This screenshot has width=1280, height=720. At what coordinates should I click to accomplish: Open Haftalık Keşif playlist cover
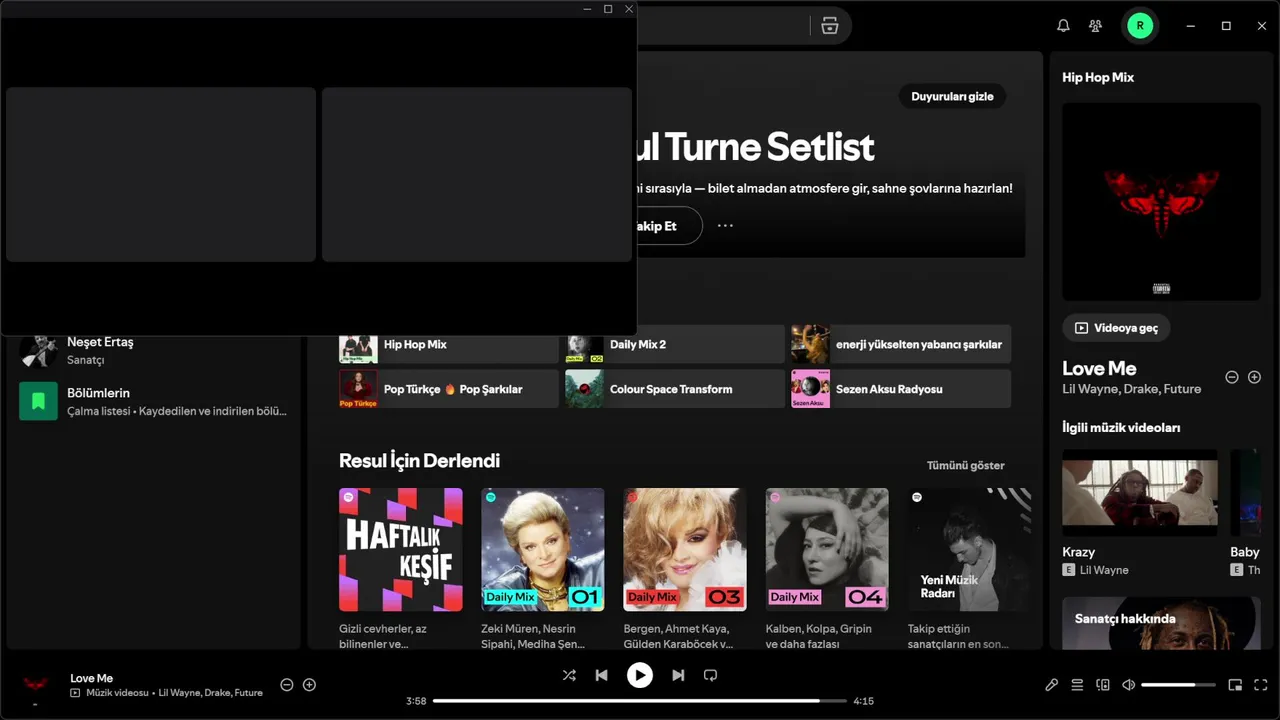click(x=401, y=549)
